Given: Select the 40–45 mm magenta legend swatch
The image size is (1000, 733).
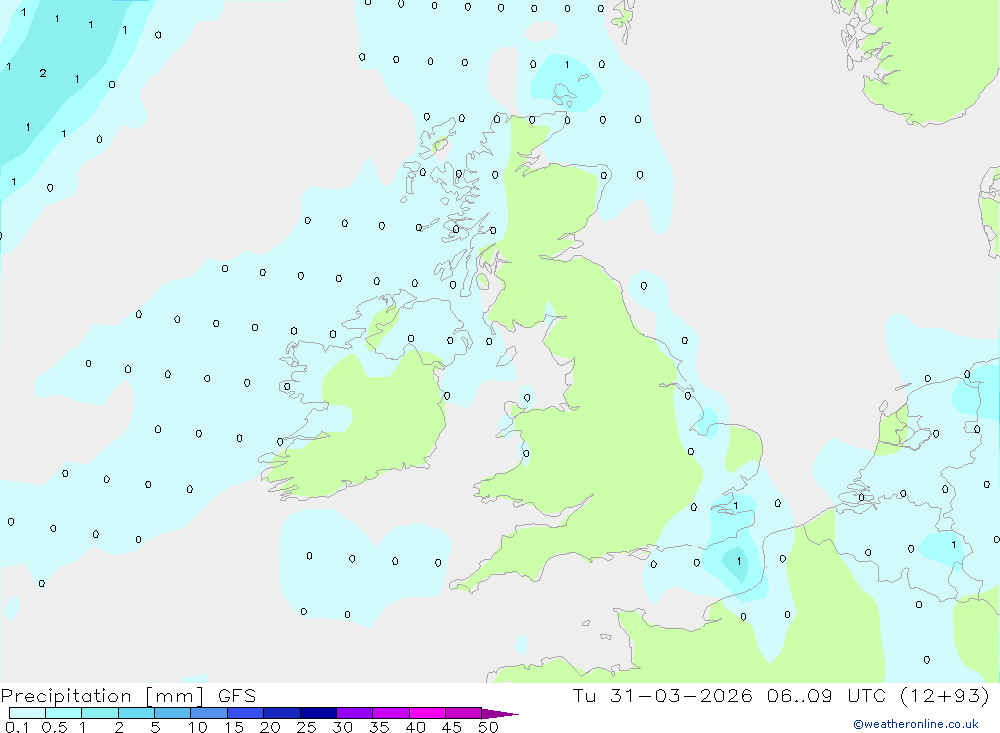Looking at the screenshot, I should coord(427,713).
